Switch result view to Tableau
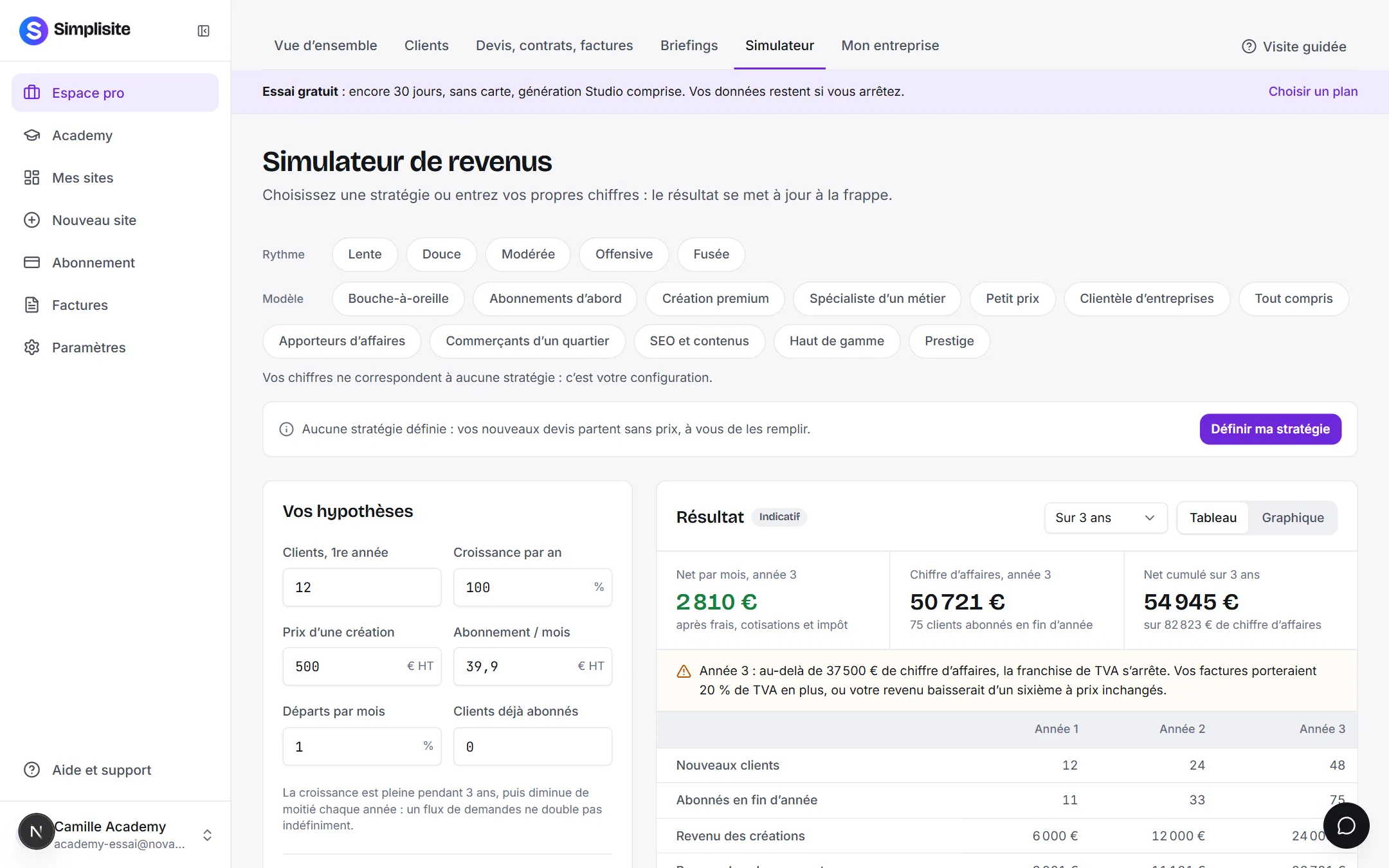This screenshot has width=1389, height=868. coord(1213,518)
